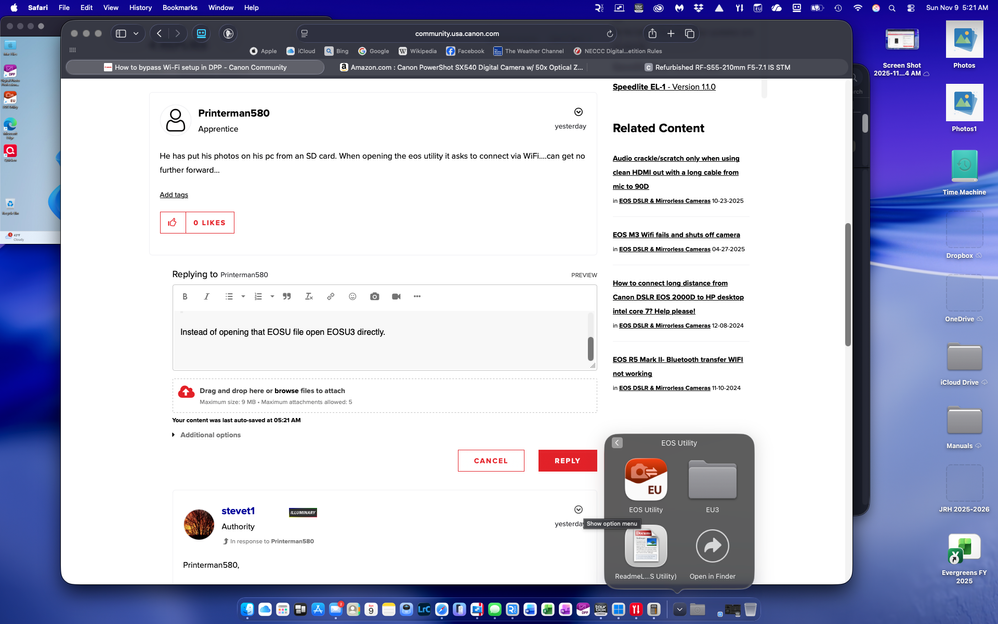This screenshot has height=624, width=998.
Task: Open the emoji picker in editor
Action: (x=352, y=297)
